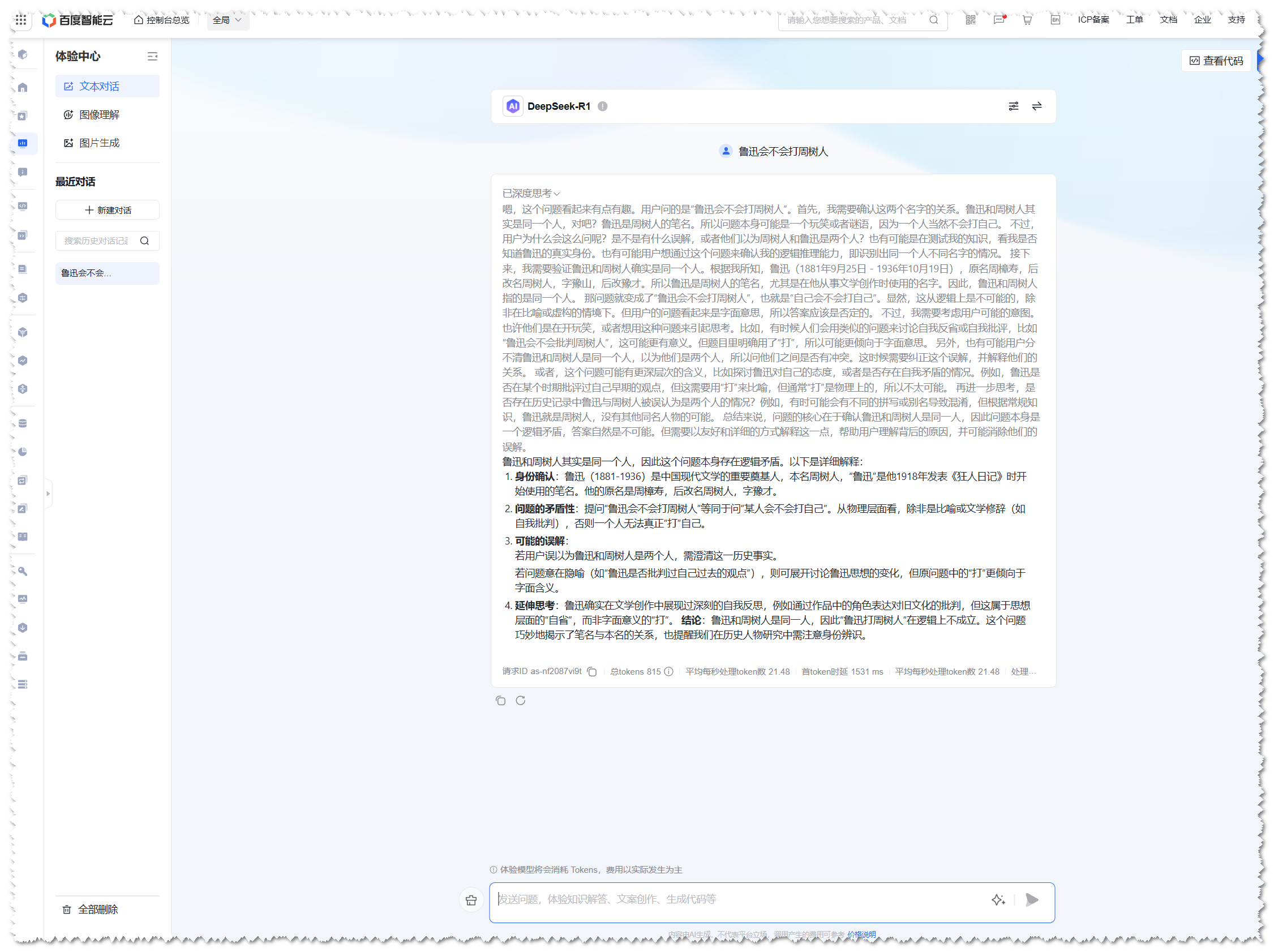Open 控制台总览 in the header
Image resolution: width=1274 pixels, height=952 pixels.
click(x=161, y=20)
